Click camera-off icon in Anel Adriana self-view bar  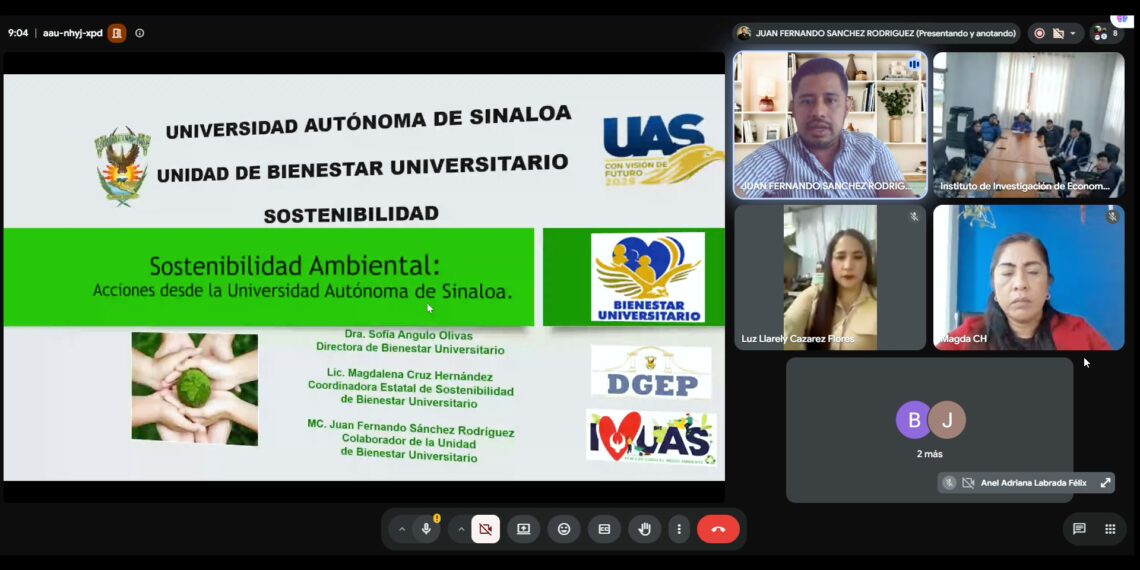(x=968, y=483)
